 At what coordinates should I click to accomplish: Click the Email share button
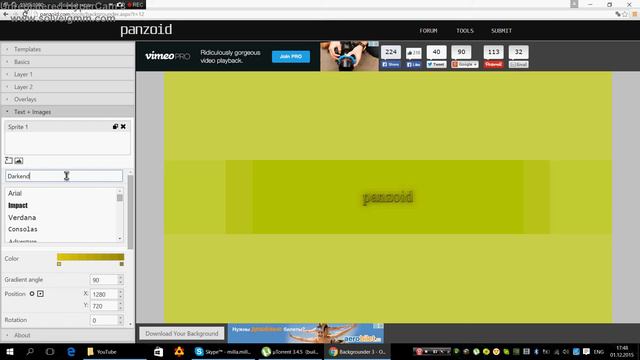518,64
